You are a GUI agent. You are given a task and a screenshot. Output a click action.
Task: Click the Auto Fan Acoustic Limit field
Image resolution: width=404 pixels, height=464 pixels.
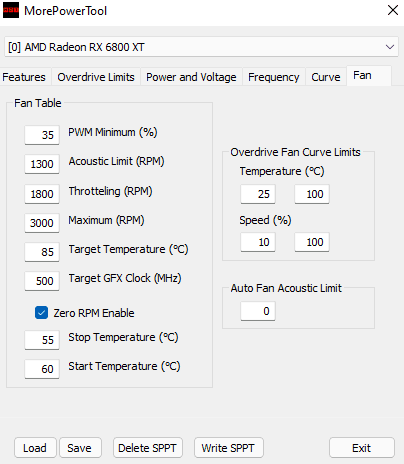pos(258,311)
